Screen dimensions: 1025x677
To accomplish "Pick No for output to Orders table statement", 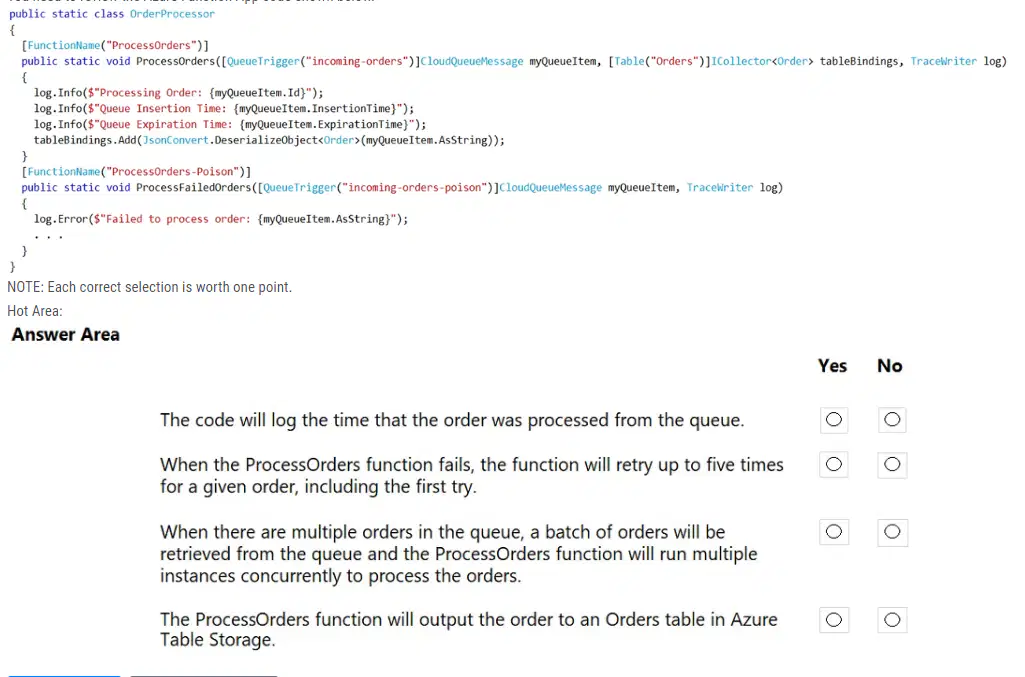I will click(892, 619).
